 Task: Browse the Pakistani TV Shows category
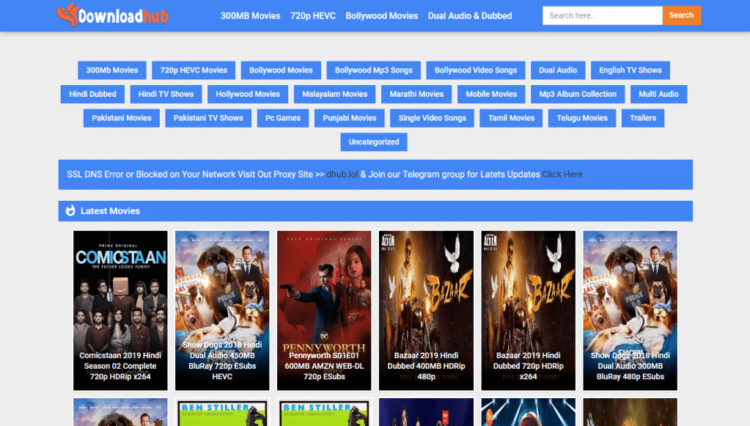tap(208, 118)
